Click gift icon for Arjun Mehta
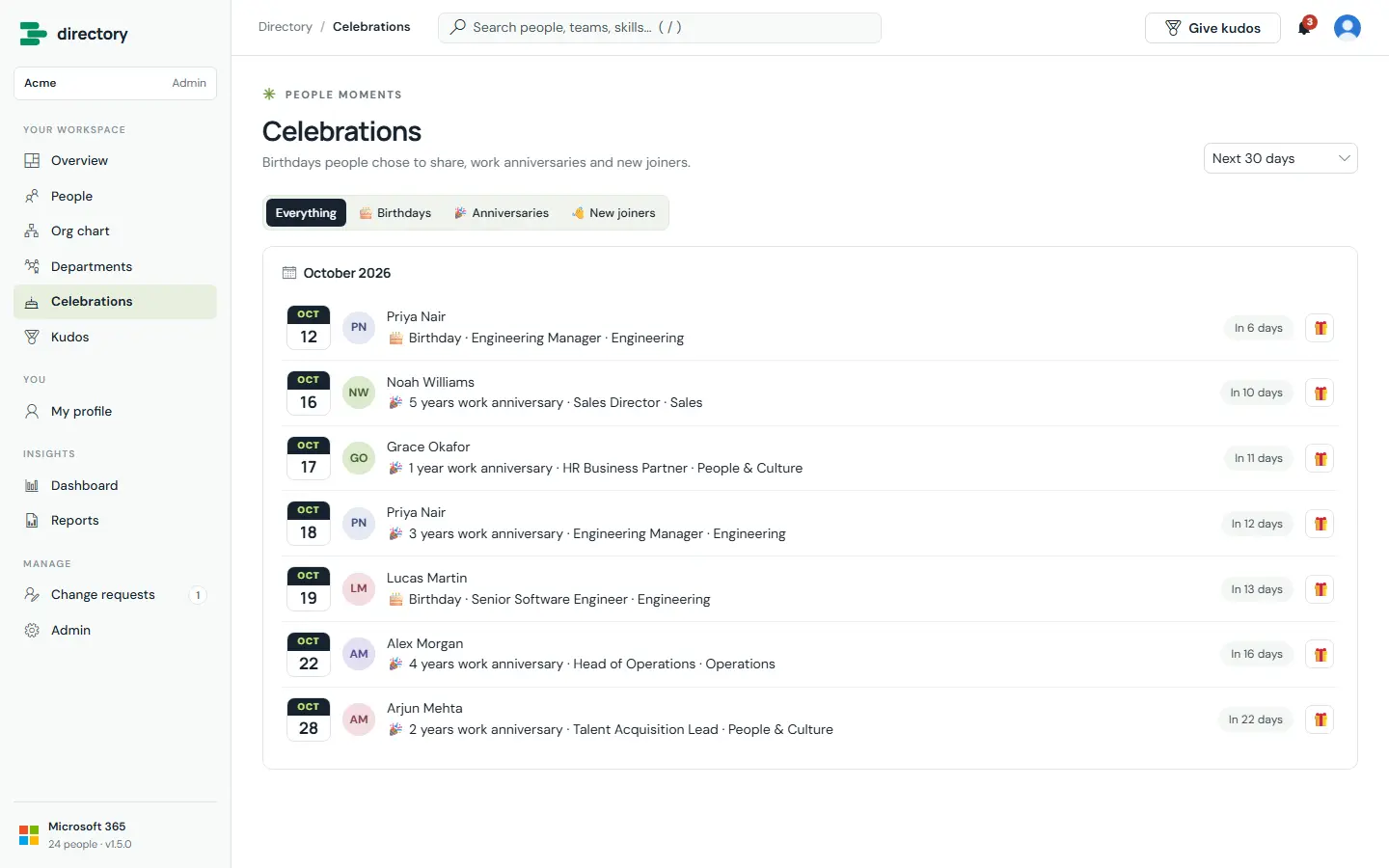 point(1320,719)
